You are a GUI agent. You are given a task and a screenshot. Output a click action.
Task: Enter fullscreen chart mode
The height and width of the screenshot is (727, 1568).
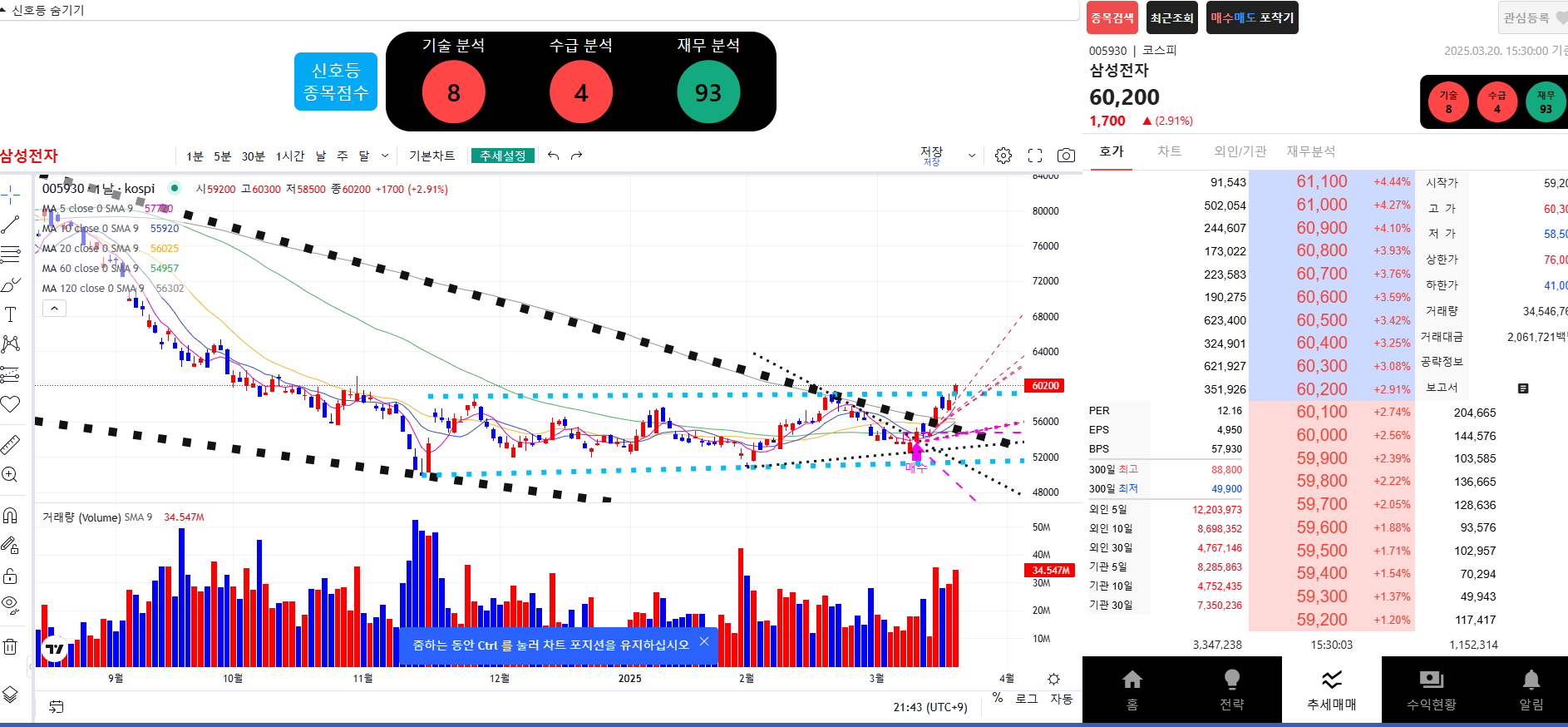click(x=1035, y=156)
